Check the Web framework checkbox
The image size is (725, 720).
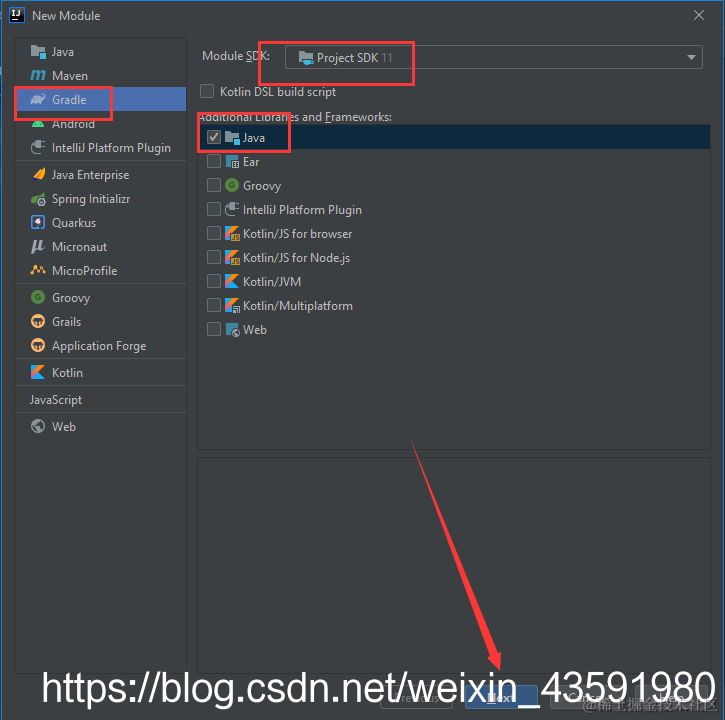[x=214, y=329]
